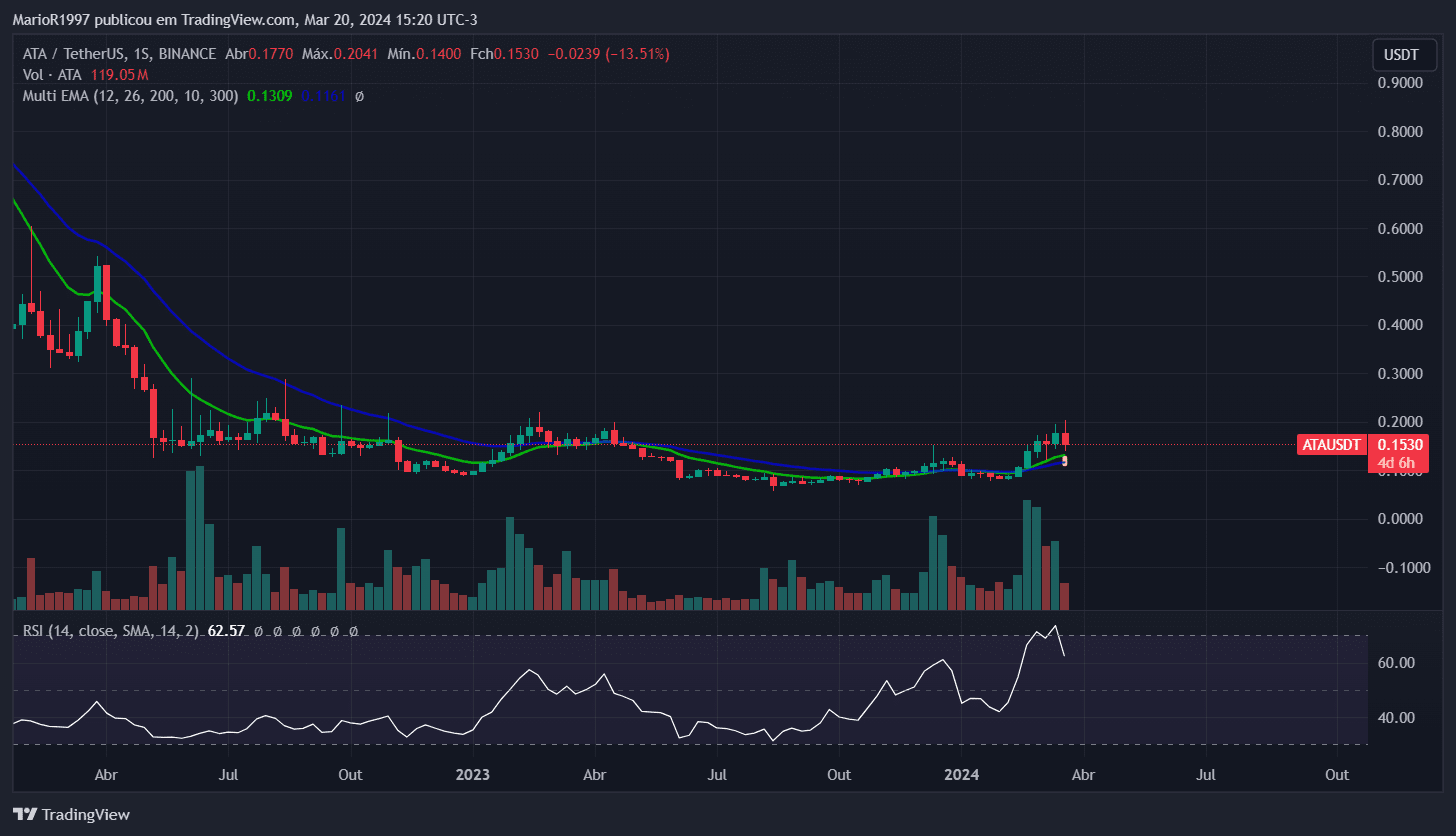The width and height of the screenshot is (1456, 836).
Task: Click the 2023 label on the time axis
Action: point(472,775)
